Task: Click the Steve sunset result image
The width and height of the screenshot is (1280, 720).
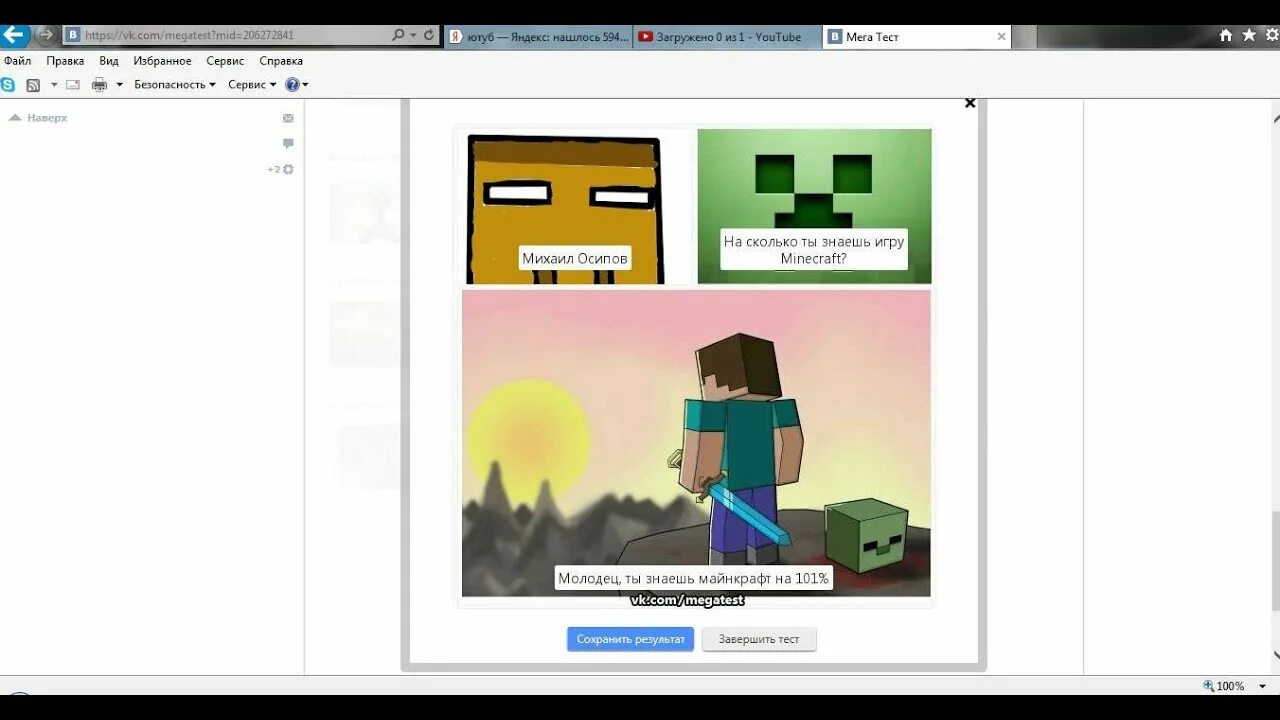Action: click(696, 443)
